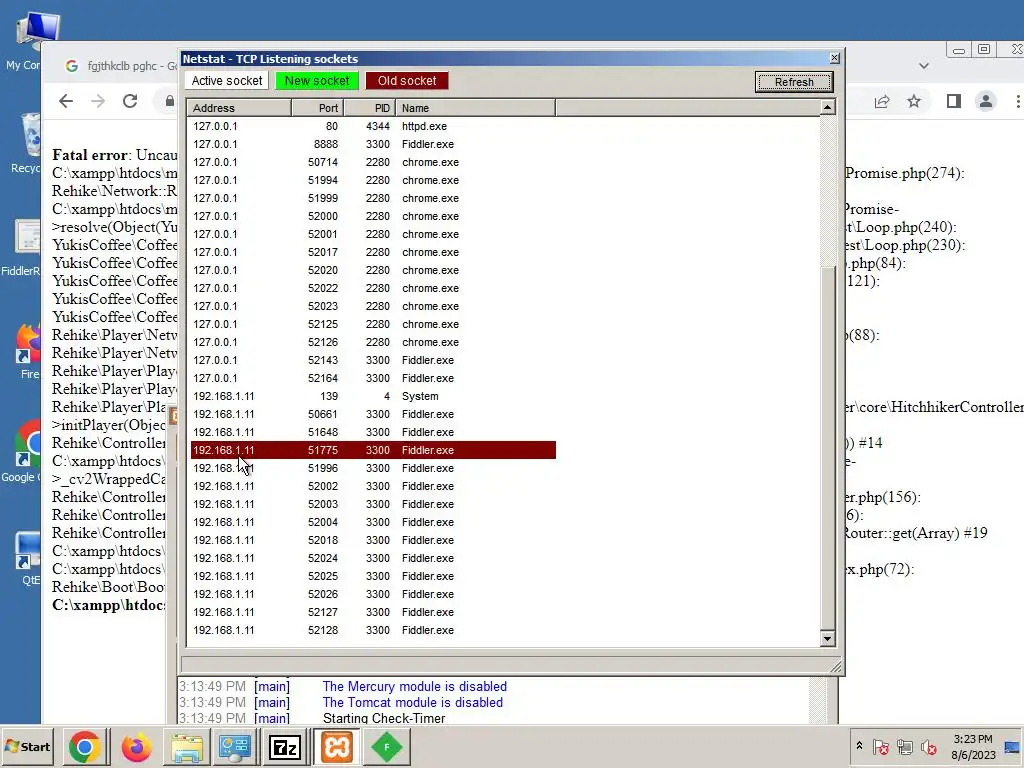Reload the page in Chrome
The height and width of the screenshot is (768, 1024).
pos(130,101)
